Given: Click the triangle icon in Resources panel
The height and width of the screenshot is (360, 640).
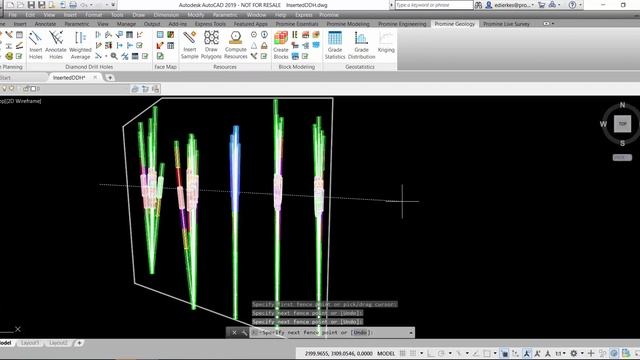Looking at the screenshot, I should pos(254,45).
